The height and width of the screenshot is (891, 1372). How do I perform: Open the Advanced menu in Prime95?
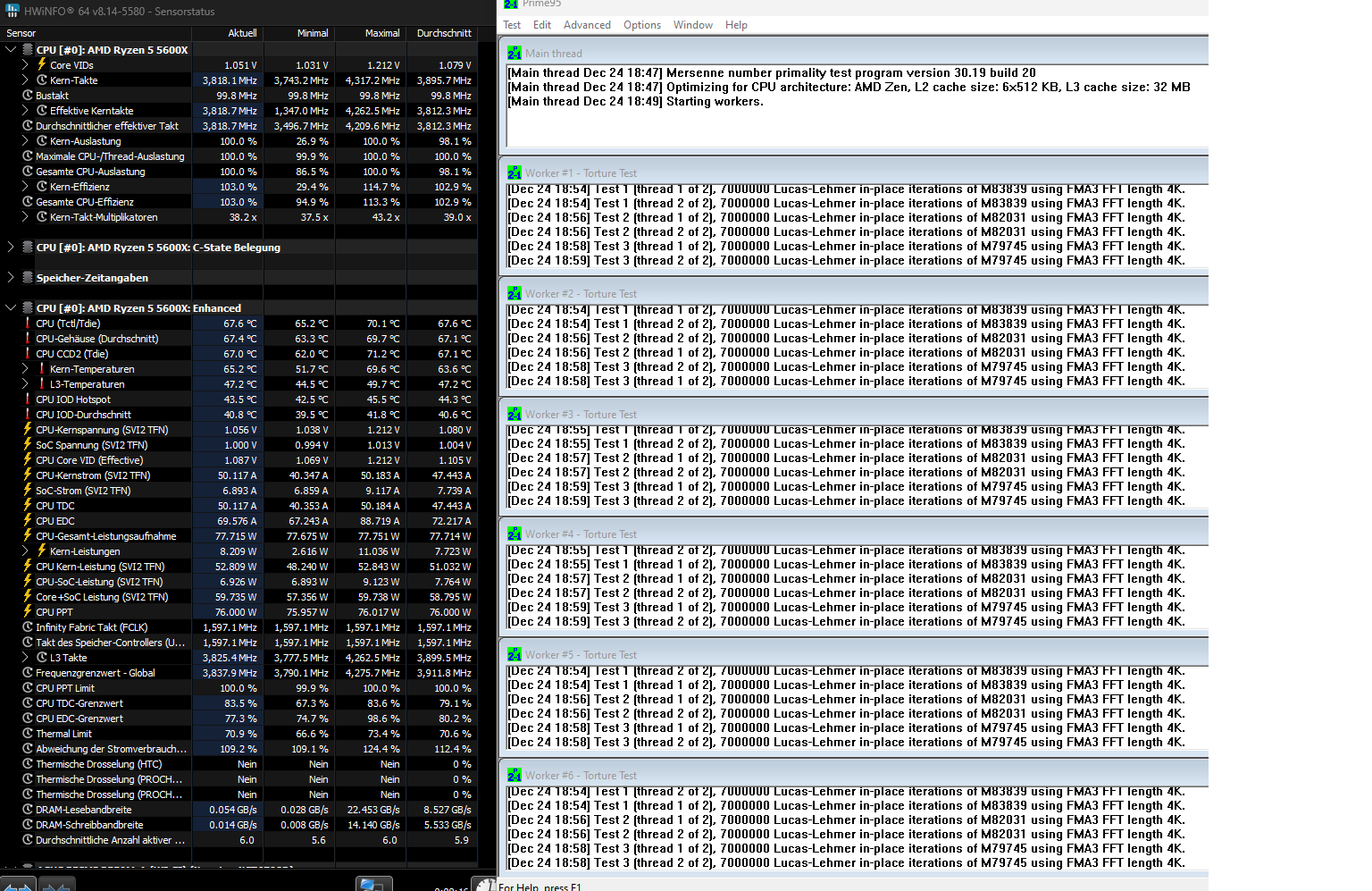click(x=587, y=25)
